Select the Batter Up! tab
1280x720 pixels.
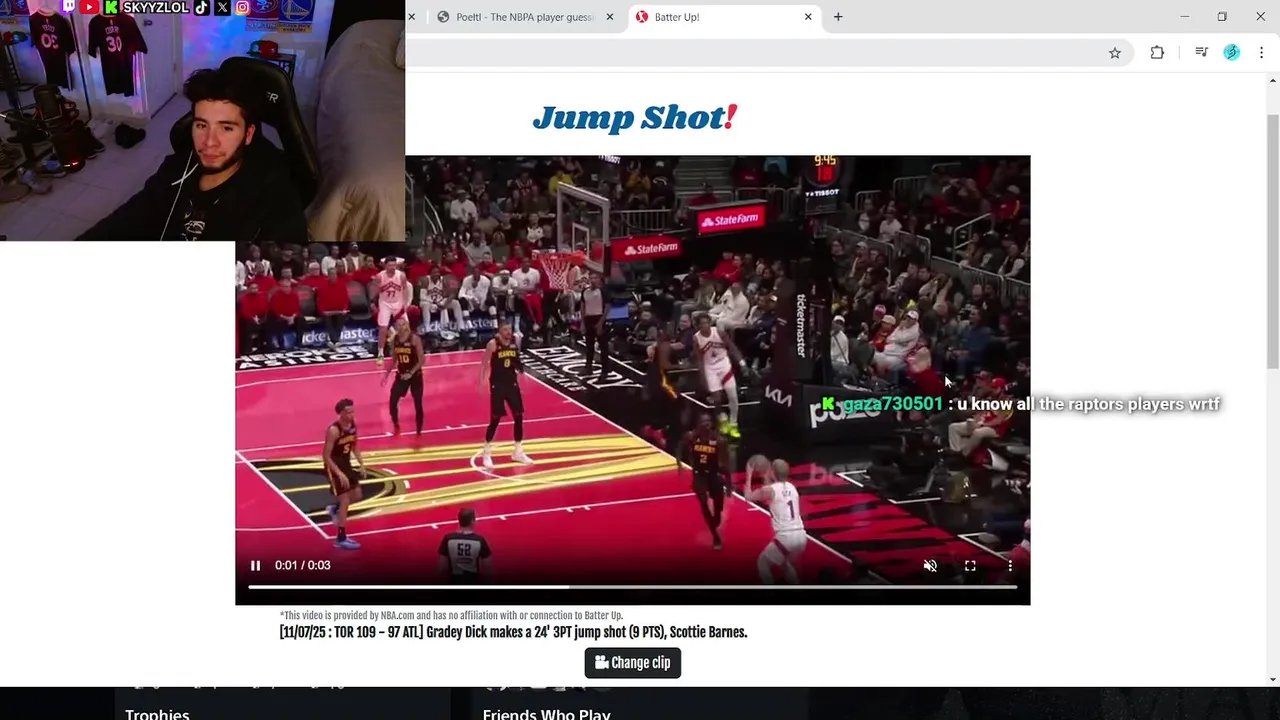coord(726,17)
